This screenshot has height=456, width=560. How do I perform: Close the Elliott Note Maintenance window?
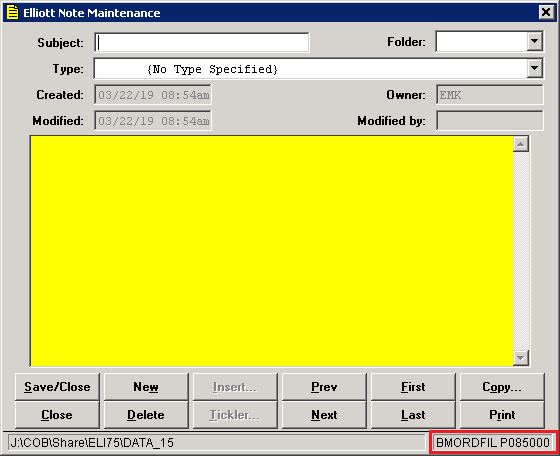(546, 12)
